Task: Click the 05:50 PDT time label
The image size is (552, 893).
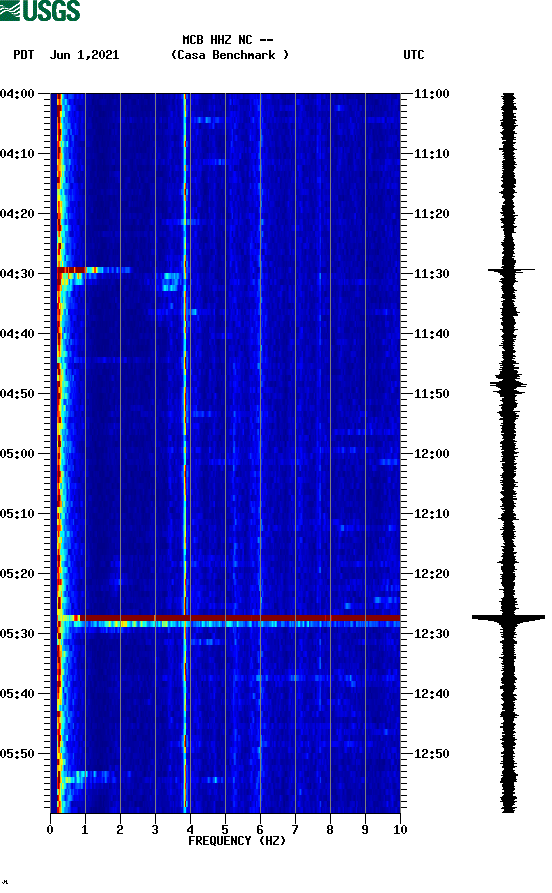Action: [x=17, y=753]
